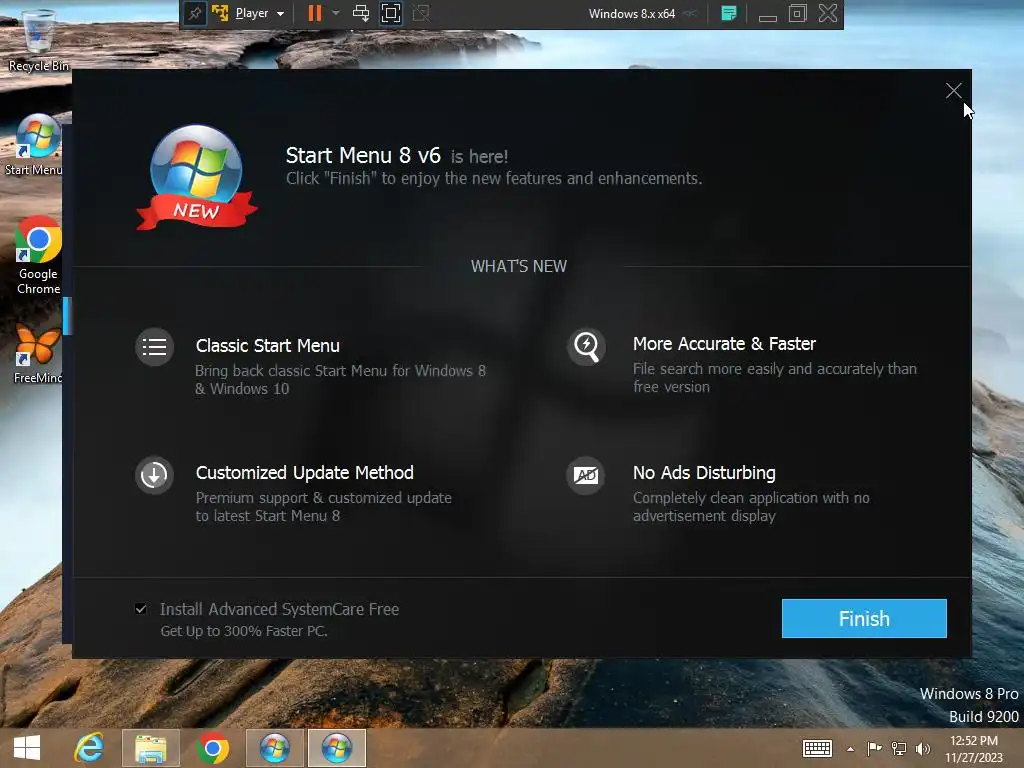Unpin the VMware toolbar

pos(195,13)
